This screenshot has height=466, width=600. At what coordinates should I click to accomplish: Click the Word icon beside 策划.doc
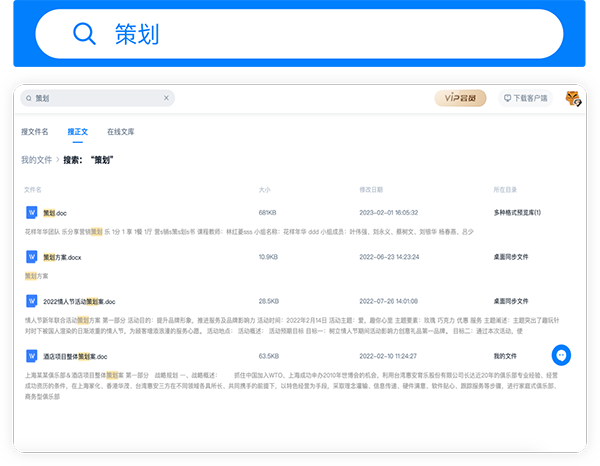32,213
